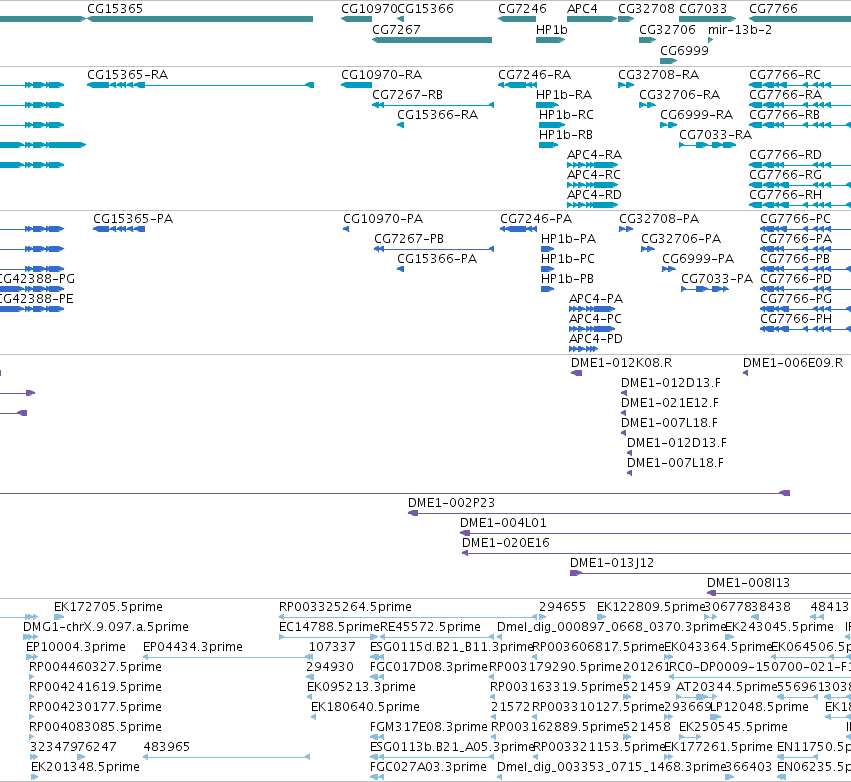
Task: Select the EK122809.5prime label
Action: click(651, 607)
